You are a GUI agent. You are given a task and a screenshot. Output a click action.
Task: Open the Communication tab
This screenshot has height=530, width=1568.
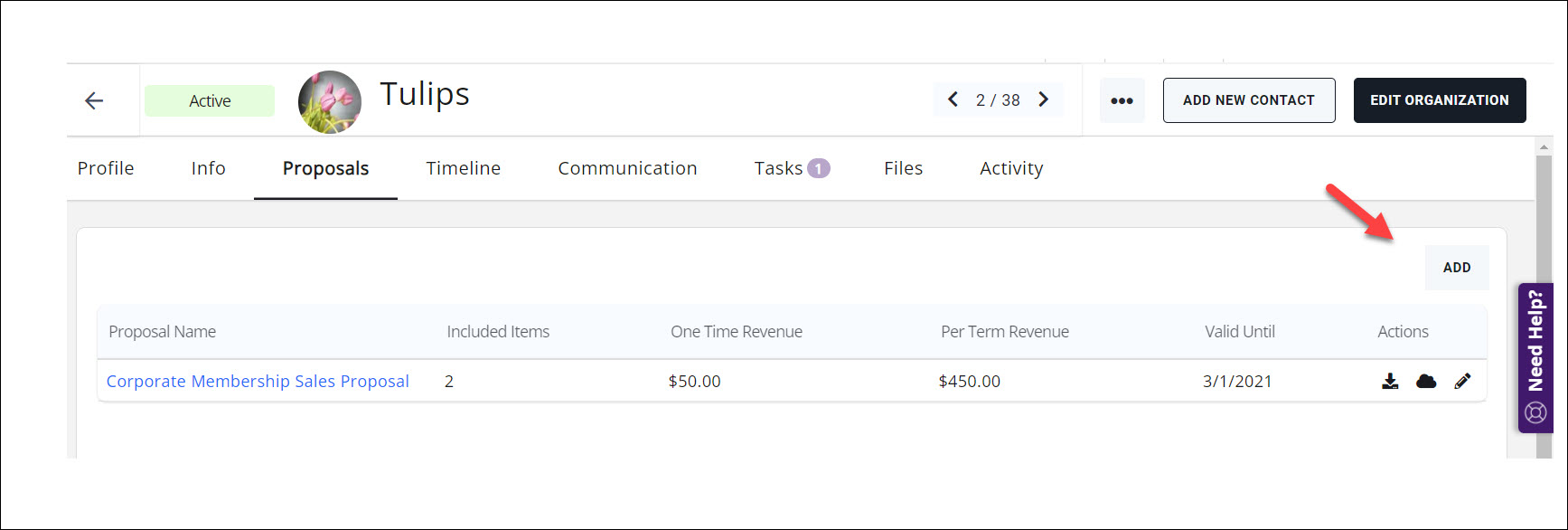[627, 168]
